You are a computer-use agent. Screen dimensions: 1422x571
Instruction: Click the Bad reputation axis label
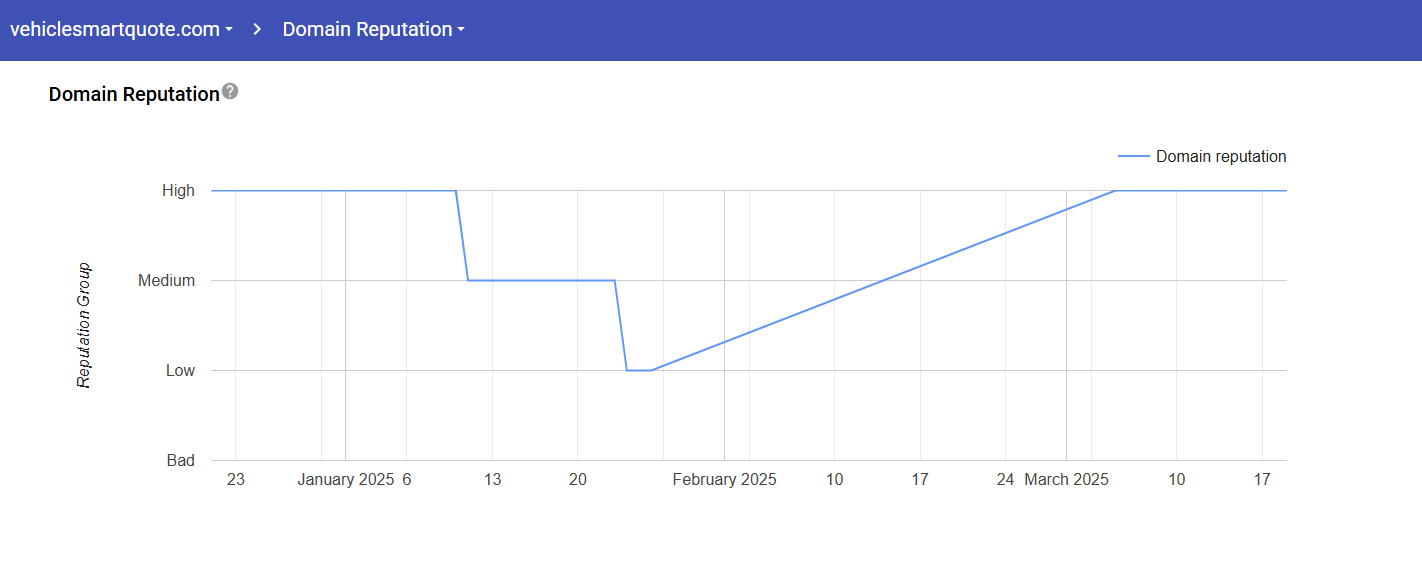click(180, 461)
